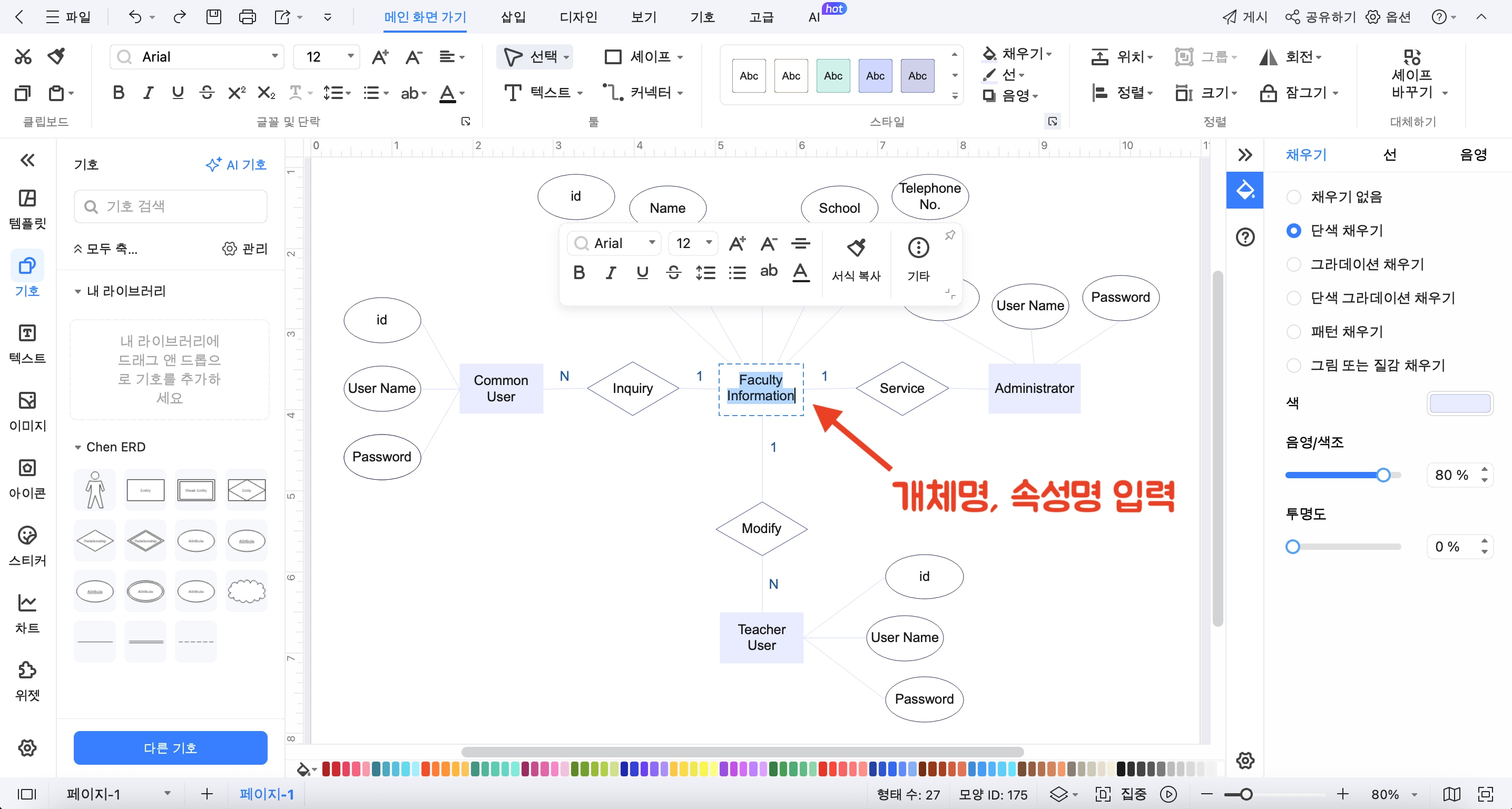1512x809 pixels.
Task: Click the save icon in top toolbar
Action: click(214, 17)
